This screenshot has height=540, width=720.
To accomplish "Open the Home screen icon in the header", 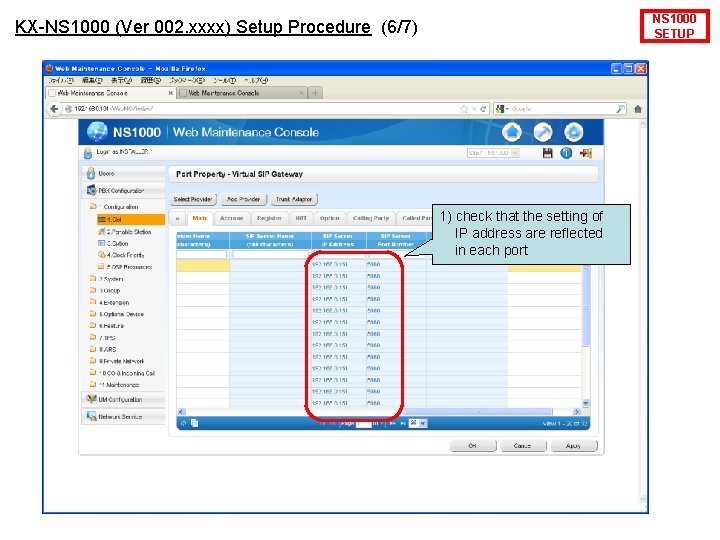I will pos(512,132).
